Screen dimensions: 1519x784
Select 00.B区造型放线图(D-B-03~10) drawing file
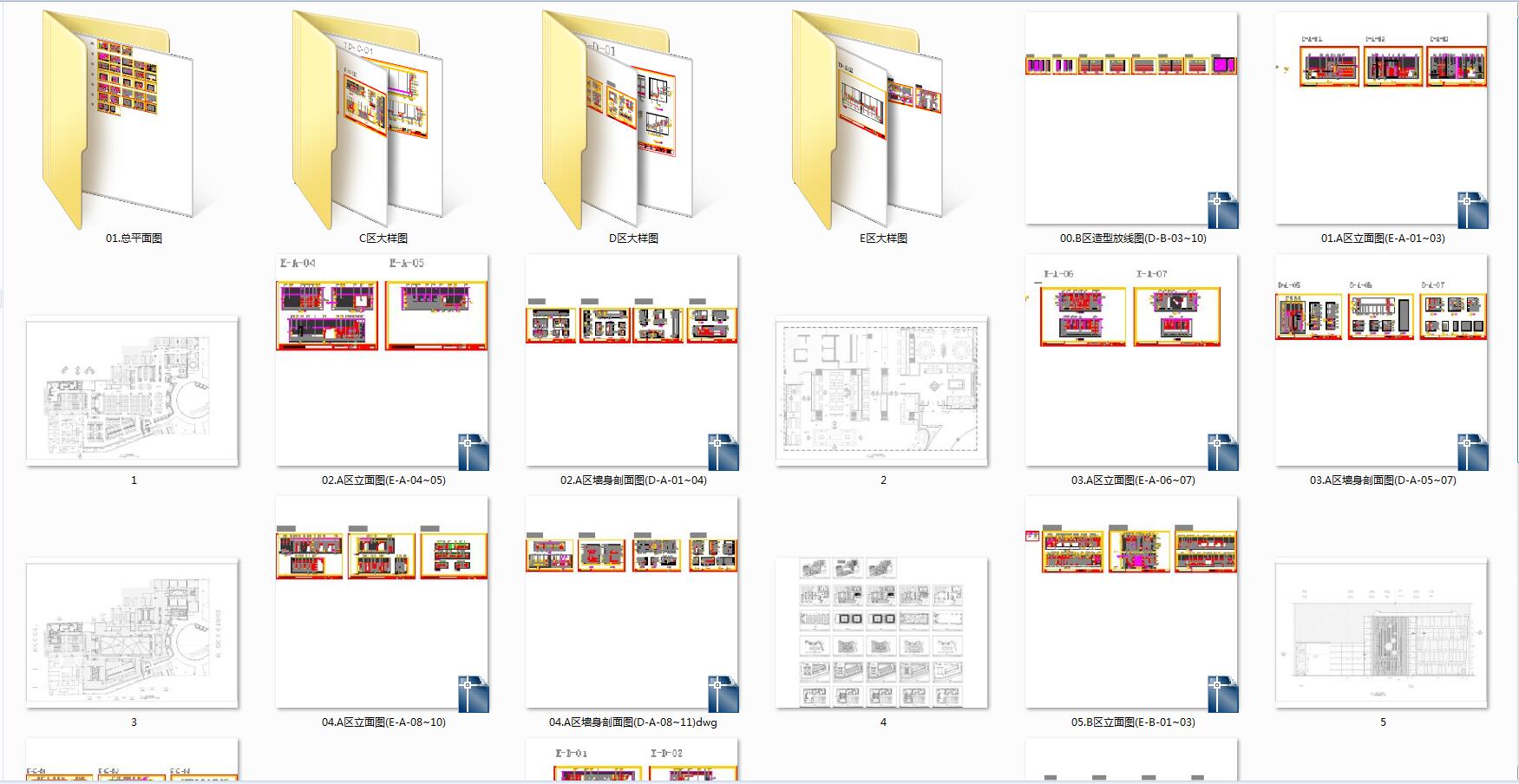click(x=1132, y=120)
